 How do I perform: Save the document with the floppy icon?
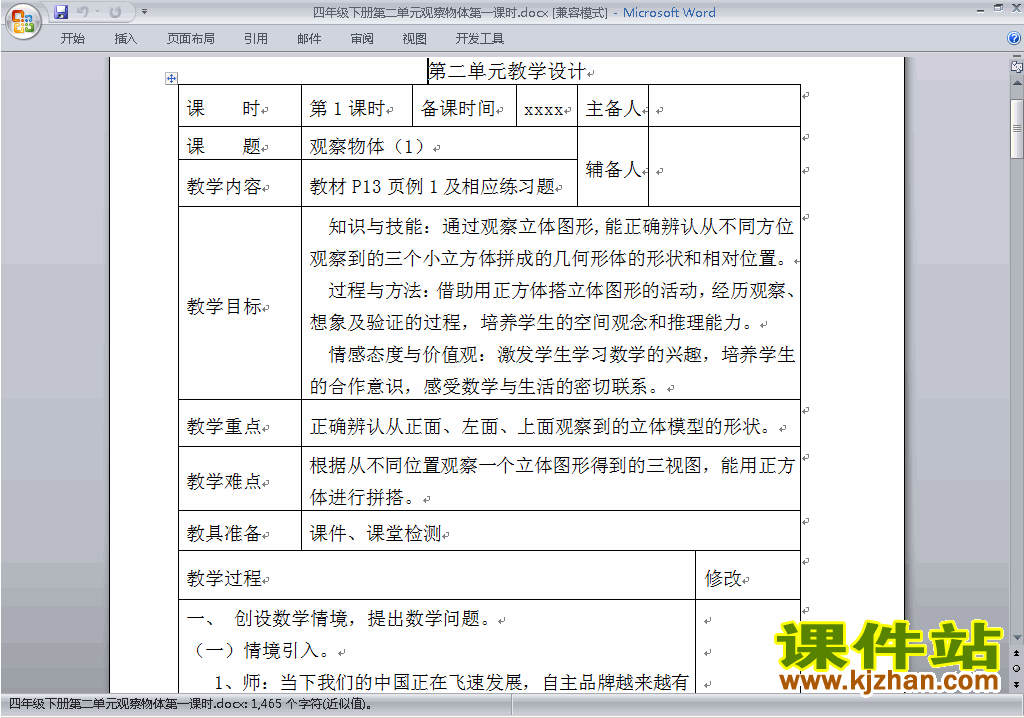pos(61,12)
